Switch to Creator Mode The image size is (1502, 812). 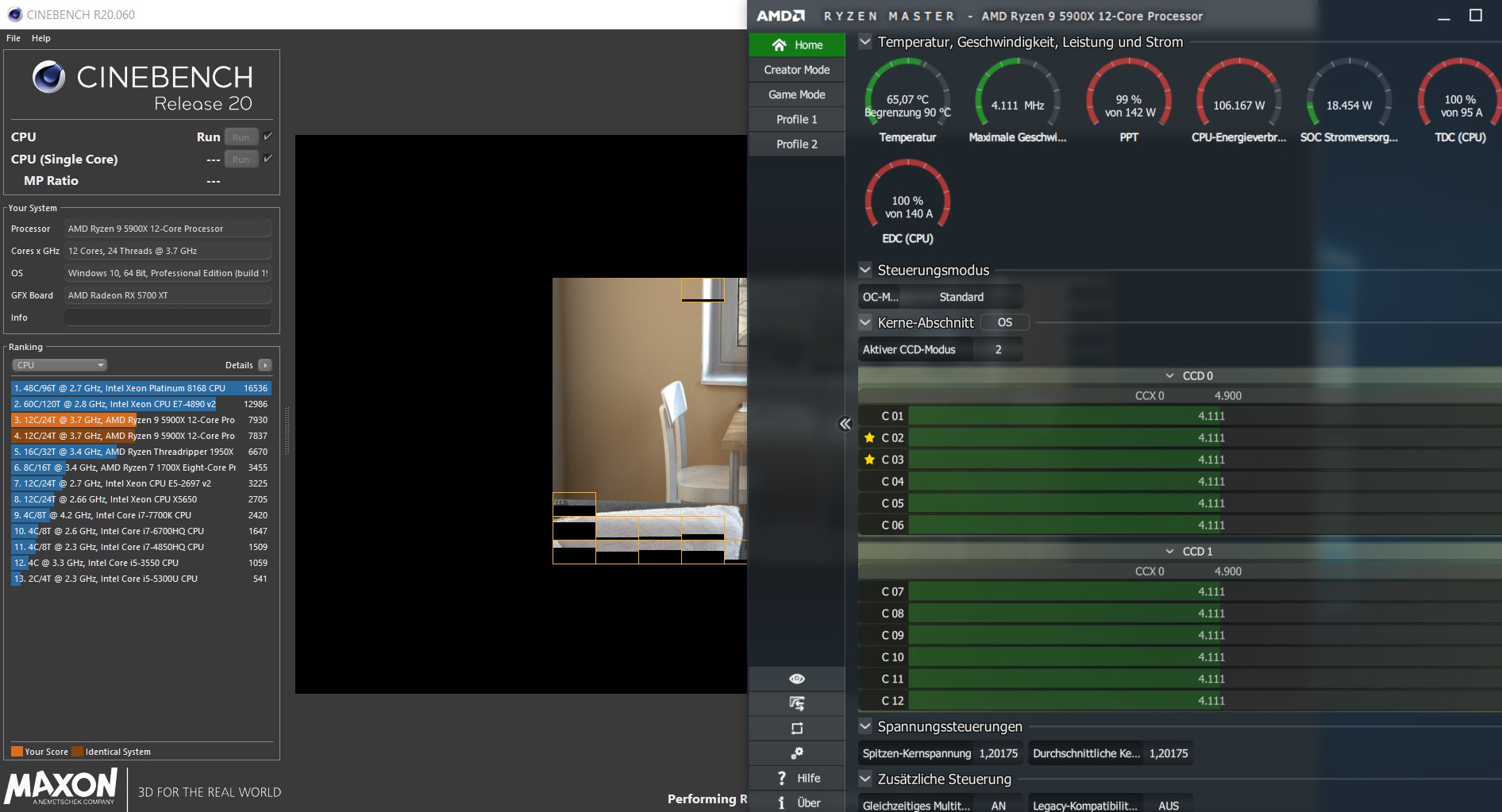coord(797,70)
